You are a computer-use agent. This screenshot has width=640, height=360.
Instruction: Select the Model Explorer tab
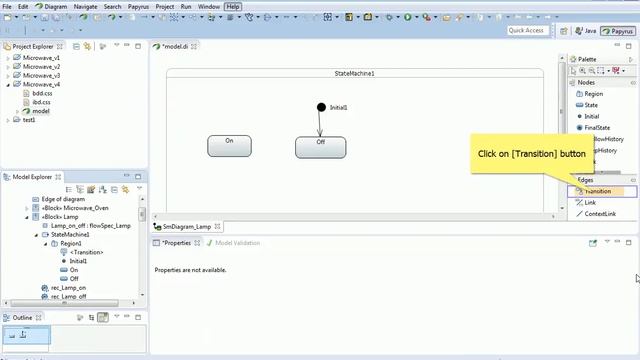(32, 177)
